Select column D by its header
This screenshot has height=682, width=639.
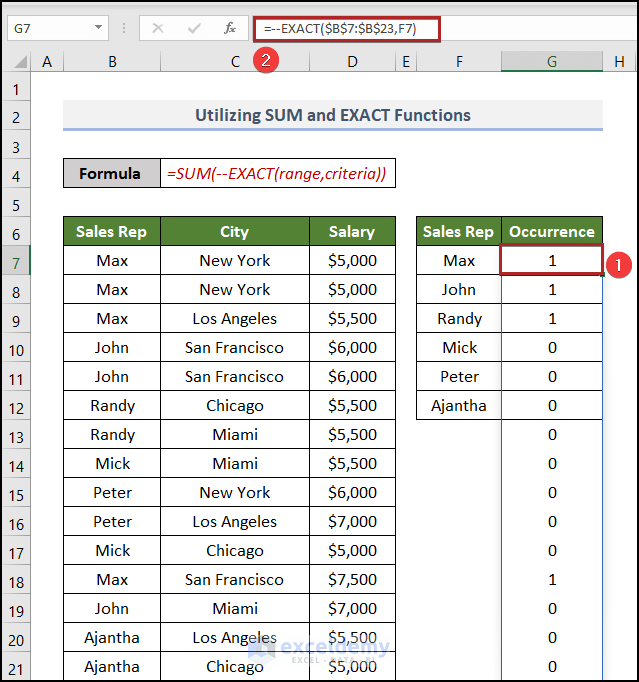[x=352, y=62]
